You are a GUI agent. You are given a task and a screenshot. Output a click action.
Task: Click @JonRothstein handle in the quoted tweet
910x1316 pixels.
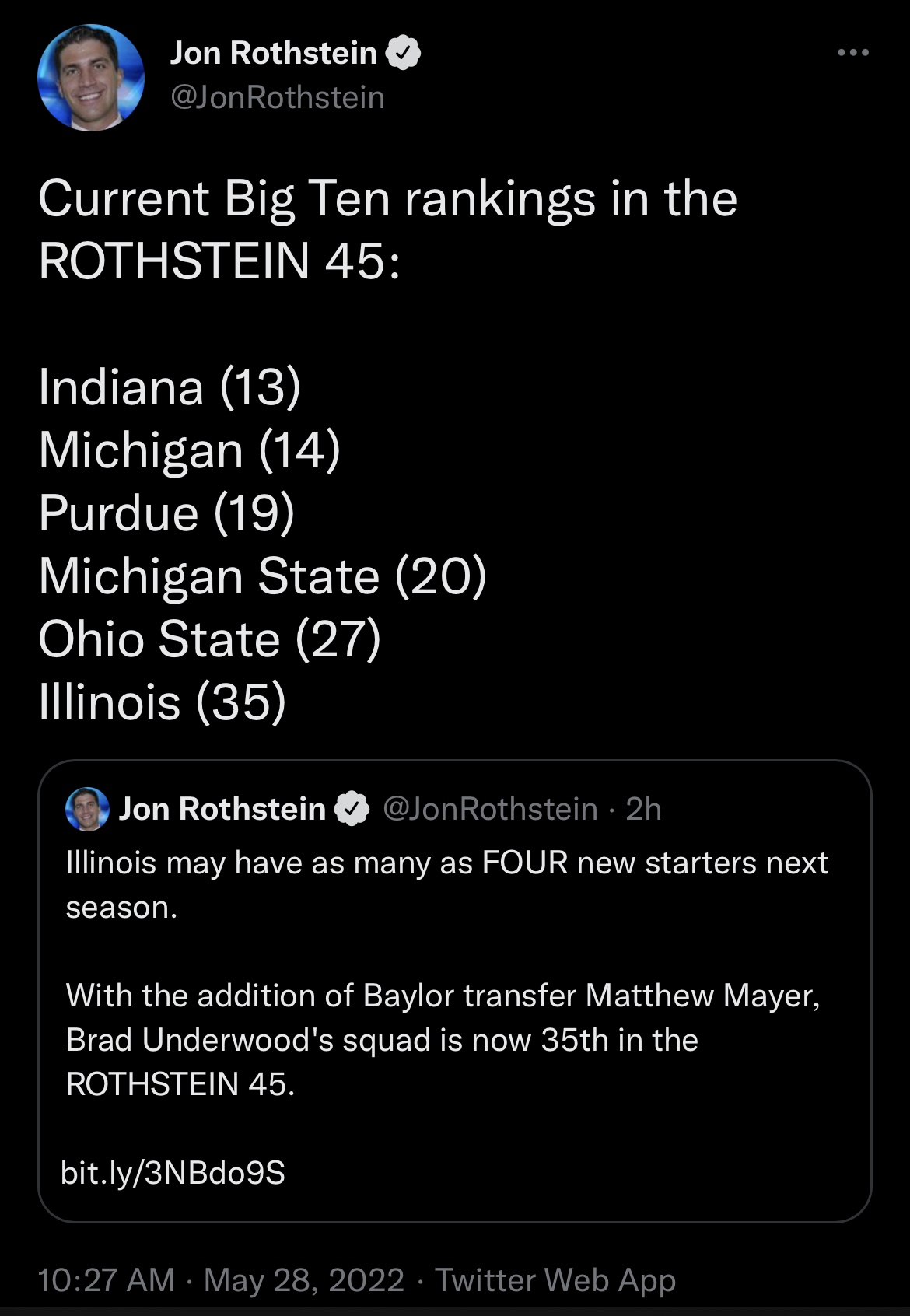[x=491, y=809]
